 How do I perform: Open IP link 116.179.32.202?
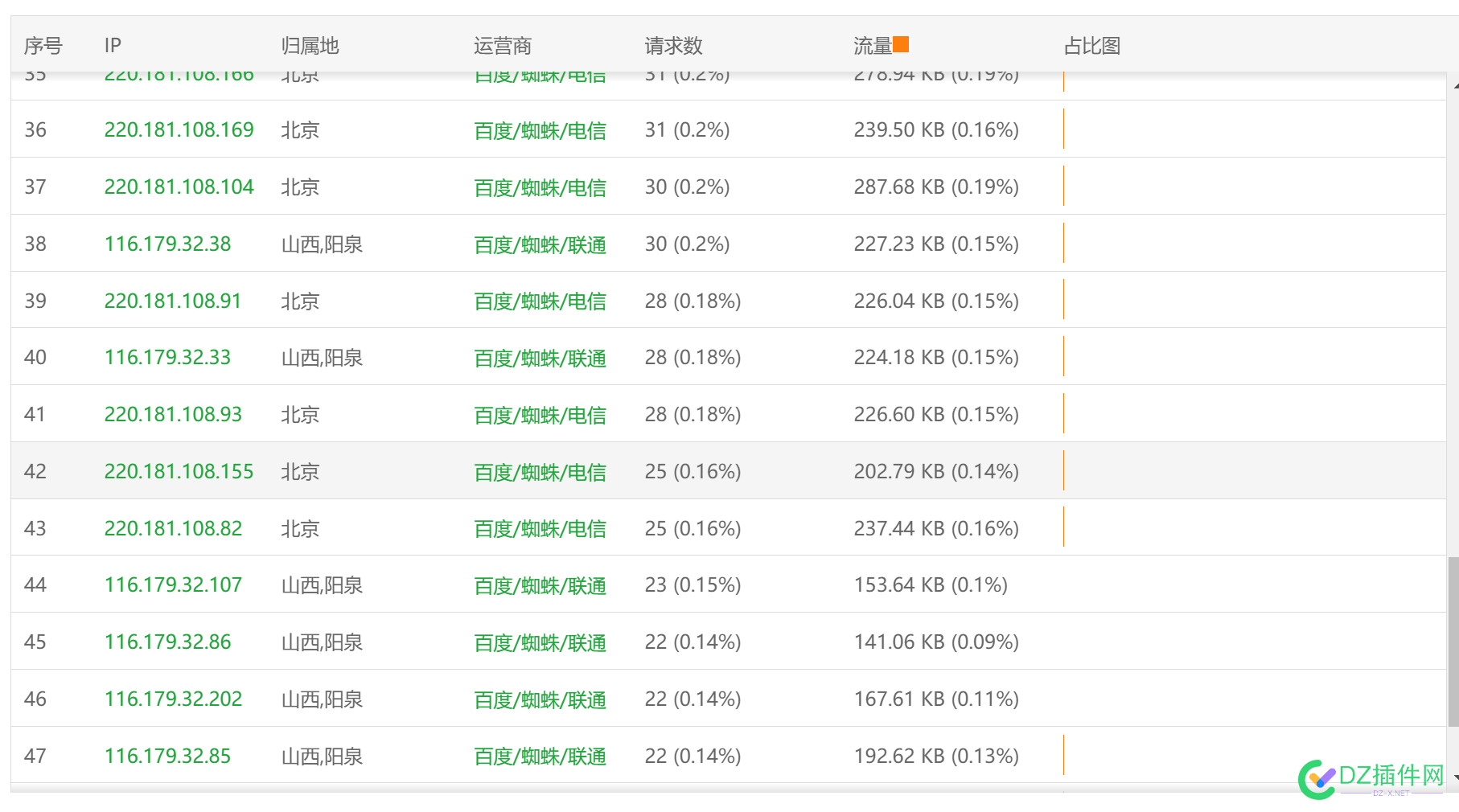click(x=173, y=699)
